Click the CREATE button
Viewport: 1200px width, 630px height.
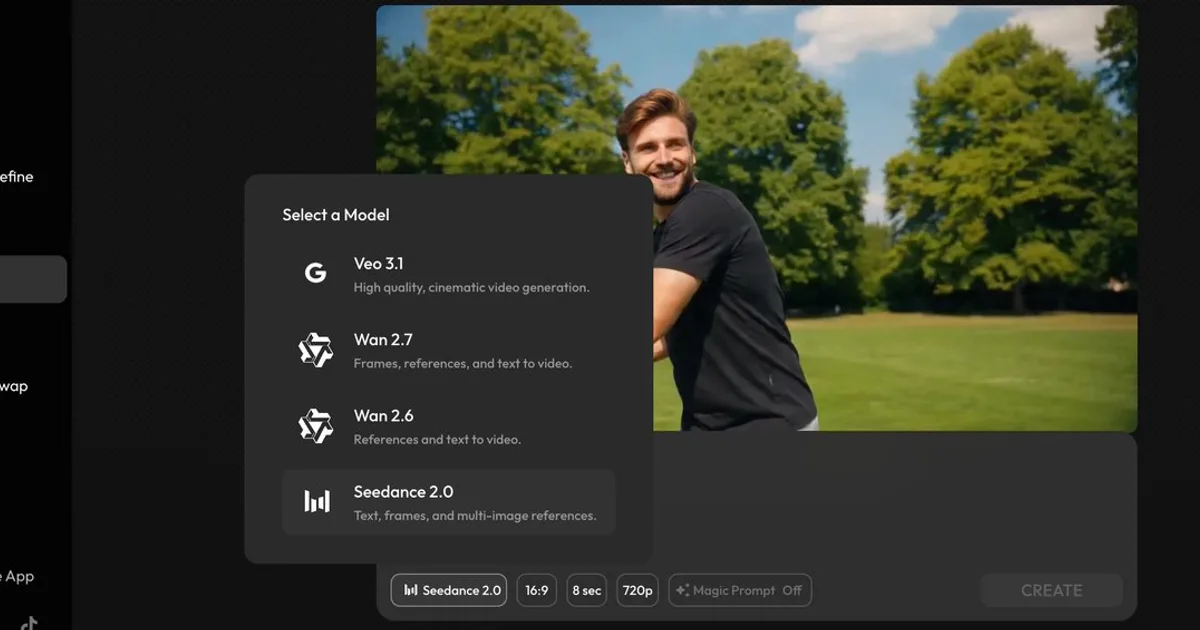click(x=1052, y=590)
